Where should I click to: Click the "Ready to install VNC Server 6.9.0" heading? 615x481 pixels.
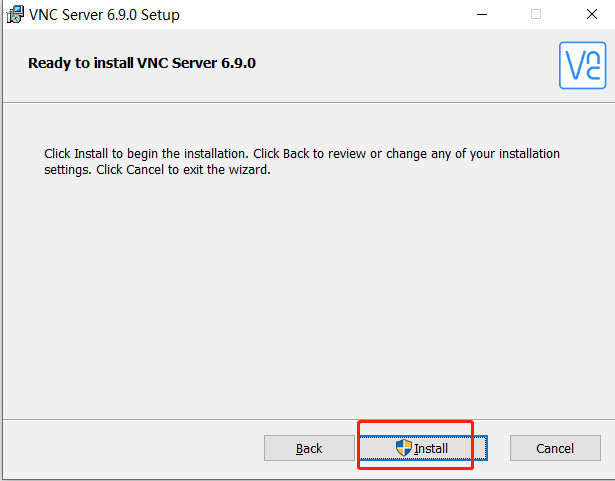coord(148,63)
